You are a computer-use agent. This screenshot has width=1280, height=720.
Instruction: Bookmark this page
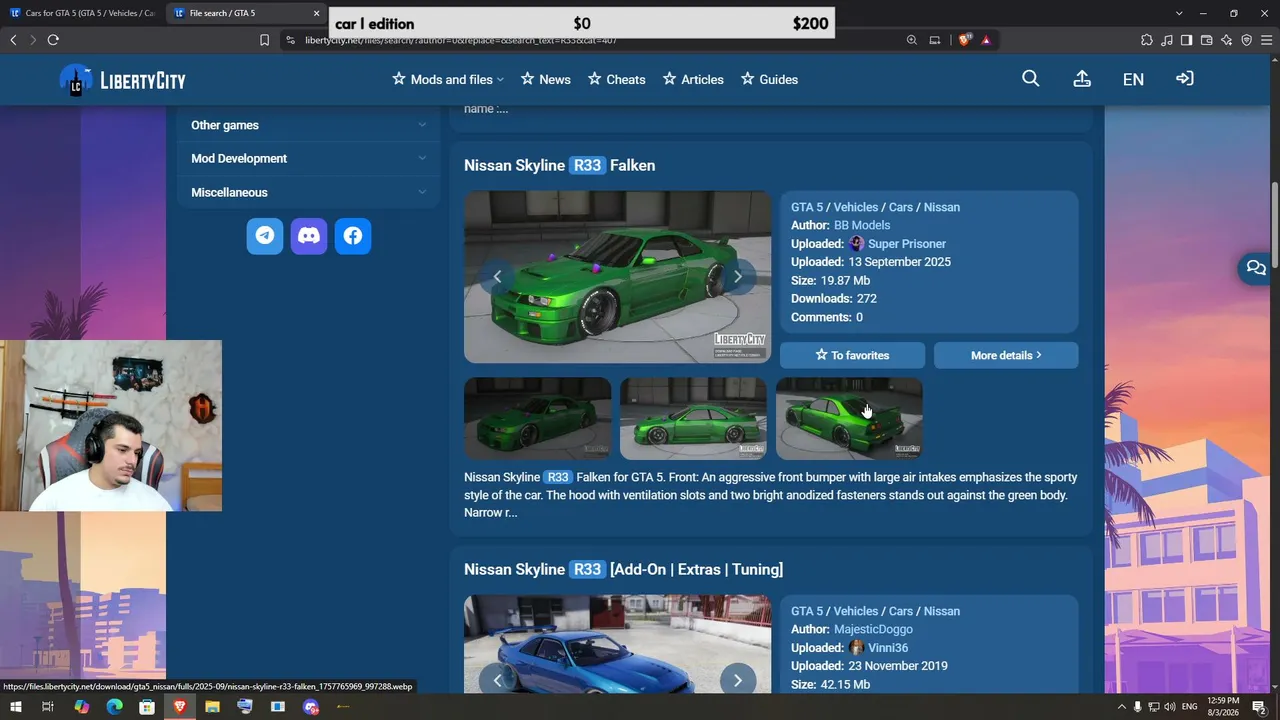[x=264, y=40]
